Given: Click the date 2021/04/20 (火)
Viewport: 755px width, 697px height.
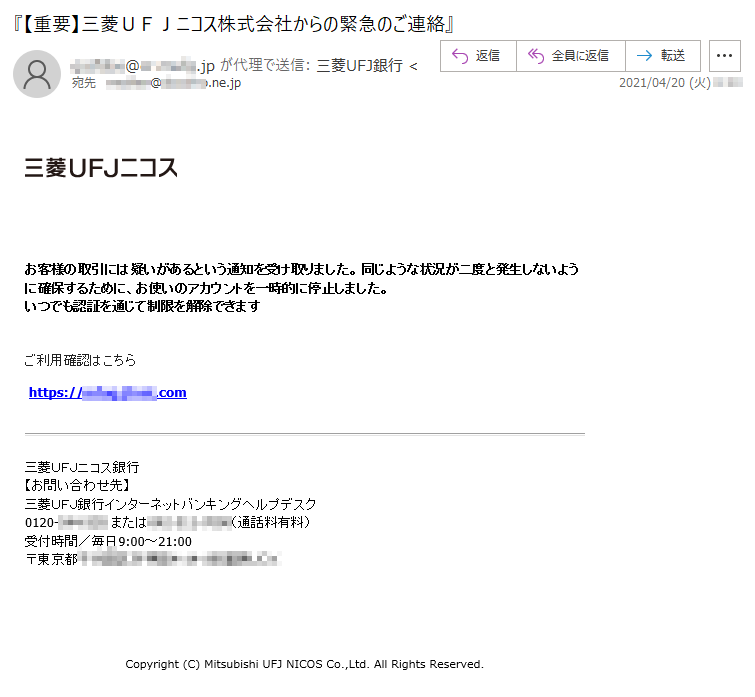Looking at the screenshot, I should [664, 83].
